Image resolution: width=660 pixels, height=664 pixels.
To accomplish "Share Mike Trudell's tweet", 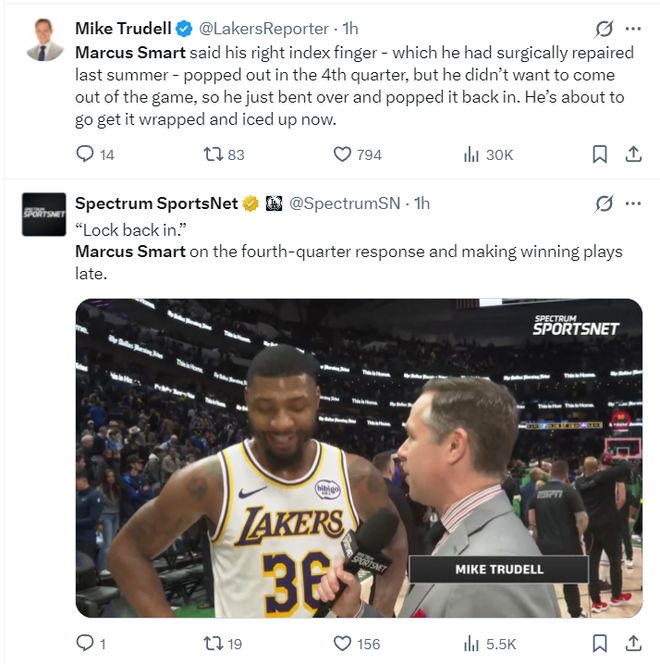I will coord(633,154).
